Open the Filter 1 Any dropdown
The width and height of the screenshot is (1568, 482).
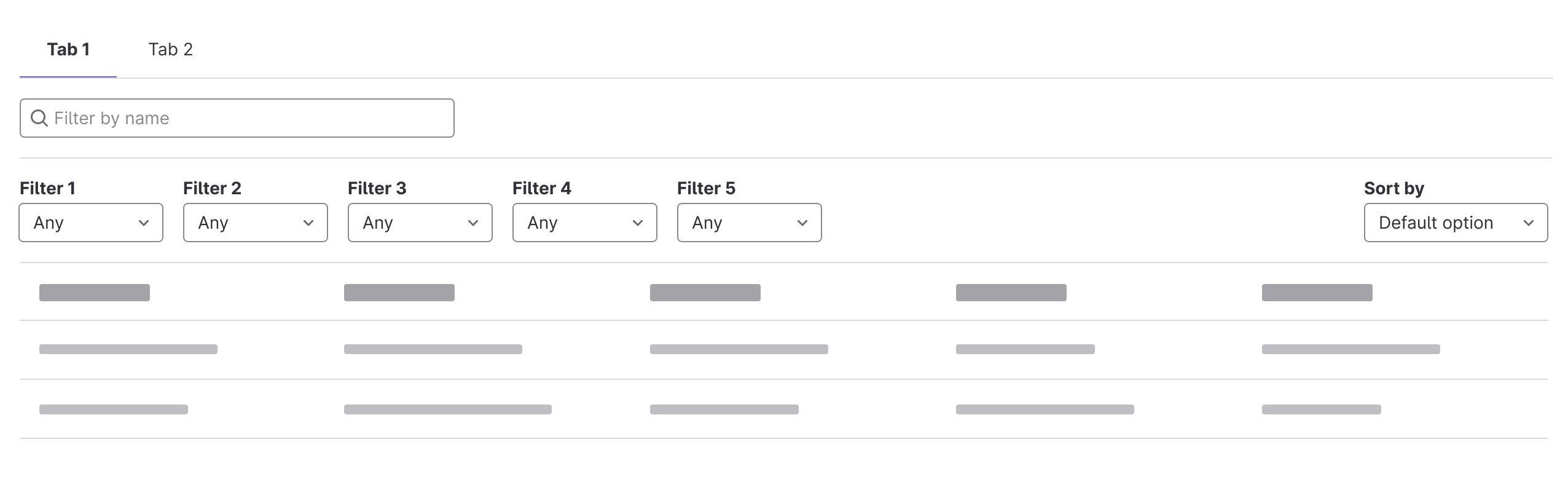tap(90, 223)
